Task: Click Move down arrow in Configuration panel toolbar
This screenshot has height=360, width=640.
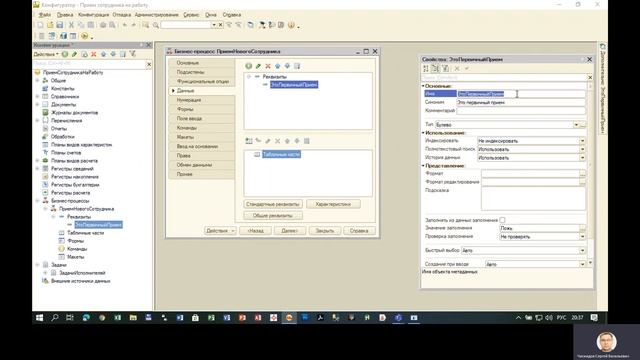Action: (113, 54)
